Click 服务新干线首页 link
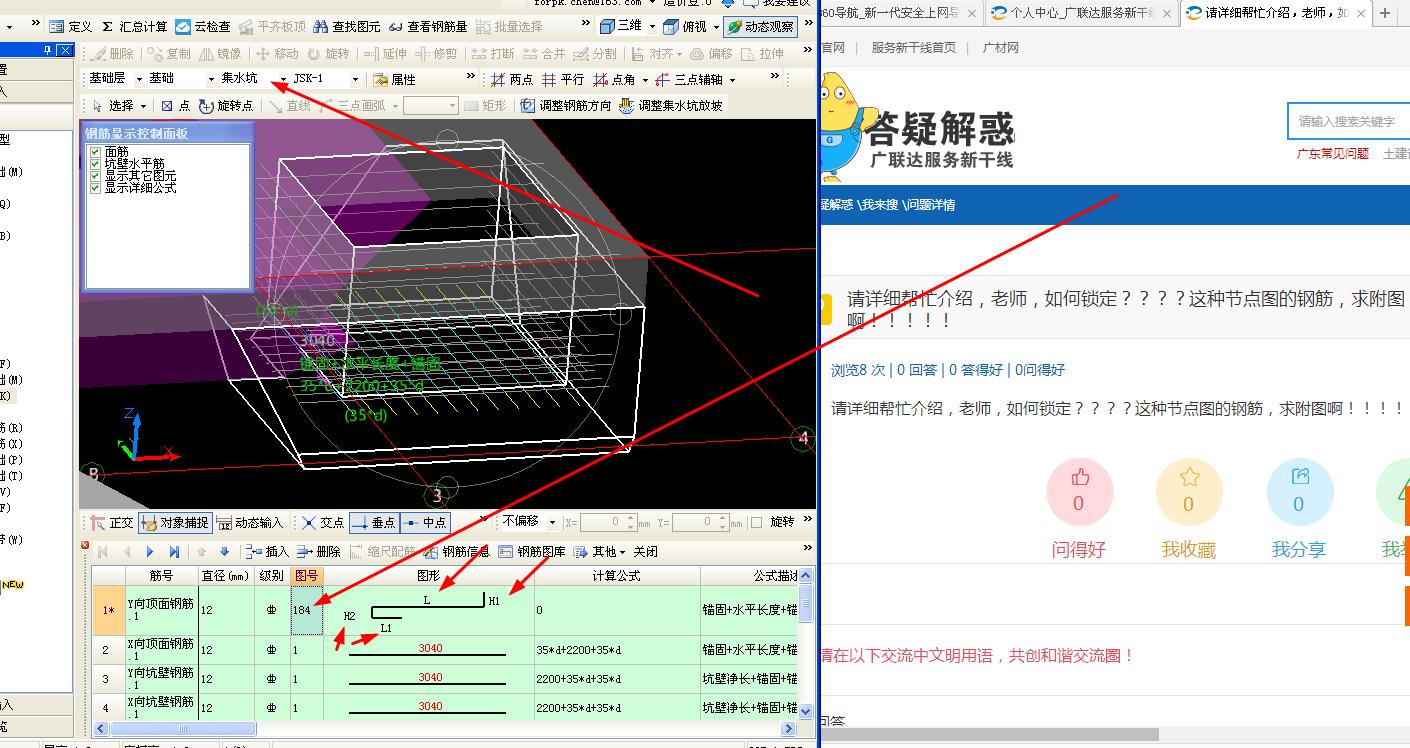The height and width of the screenshot is (748, 1410). point(913,47)
